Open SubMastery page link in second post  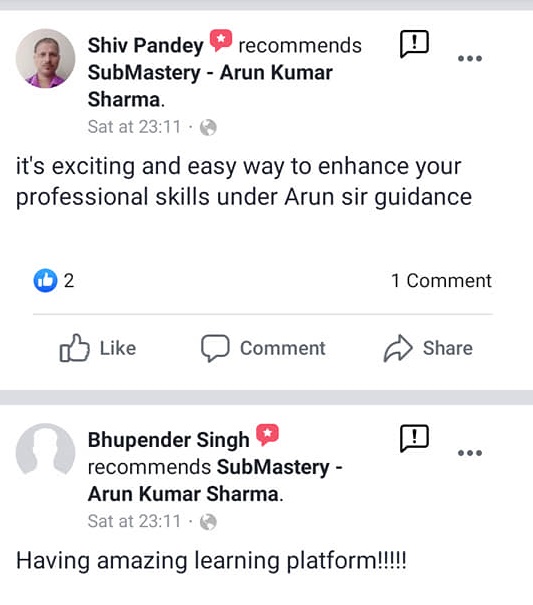coord(215,480)
